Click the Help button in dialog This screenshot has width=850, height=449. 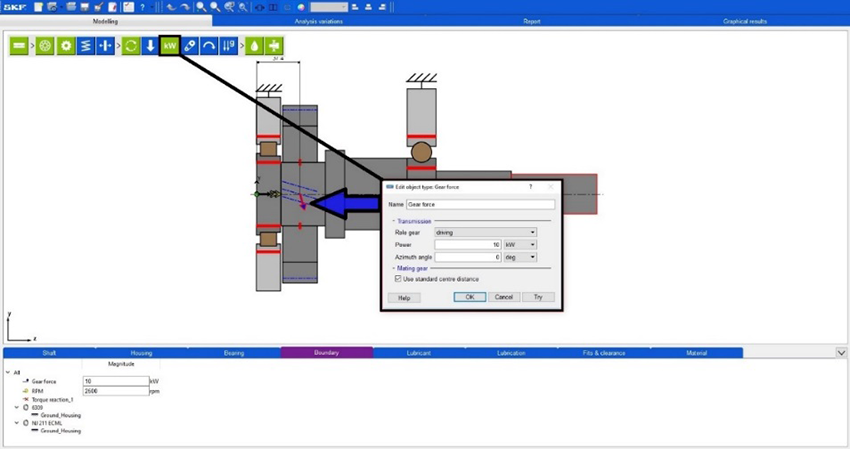coord(404,298)
